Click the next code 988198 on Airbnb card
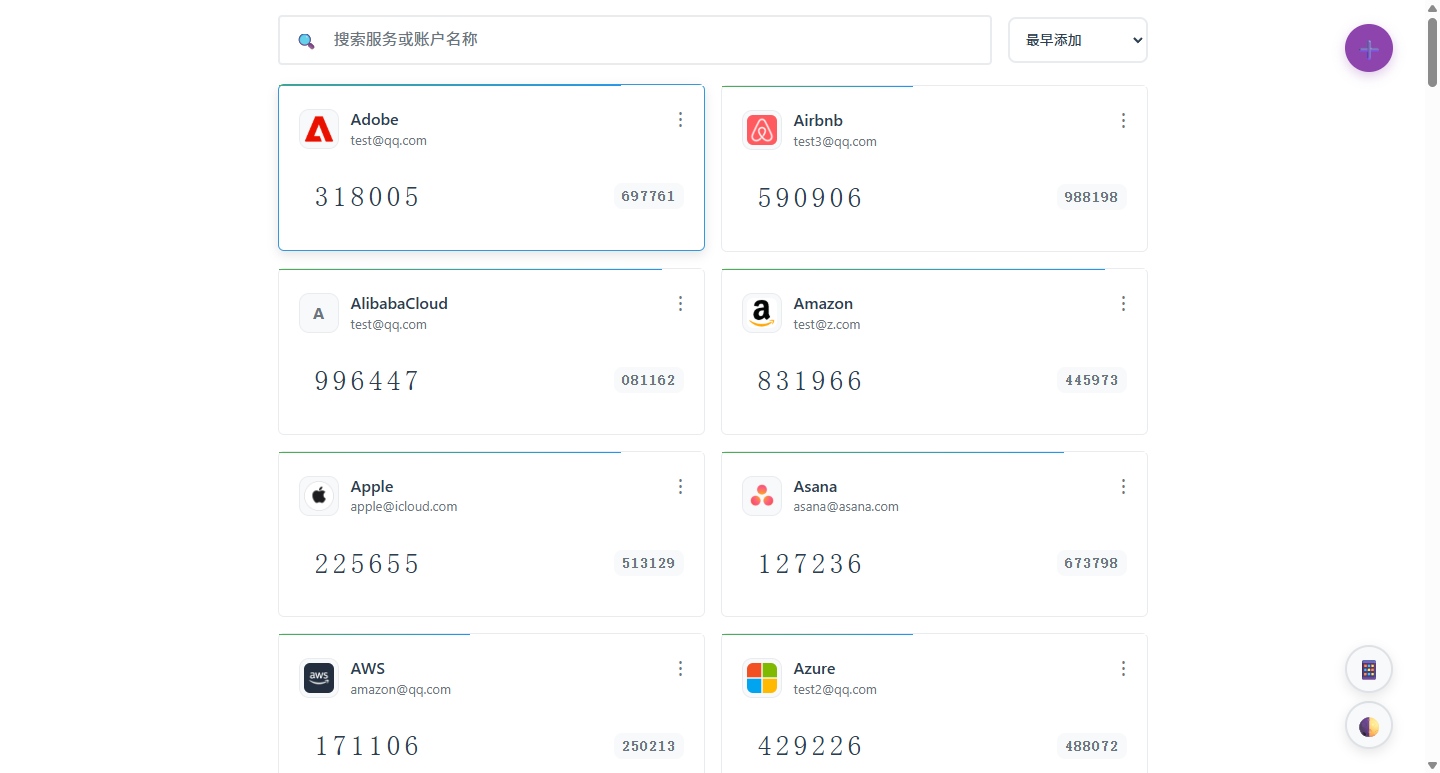Viewport: 1440px width, 773px height. click(1090, 197)
